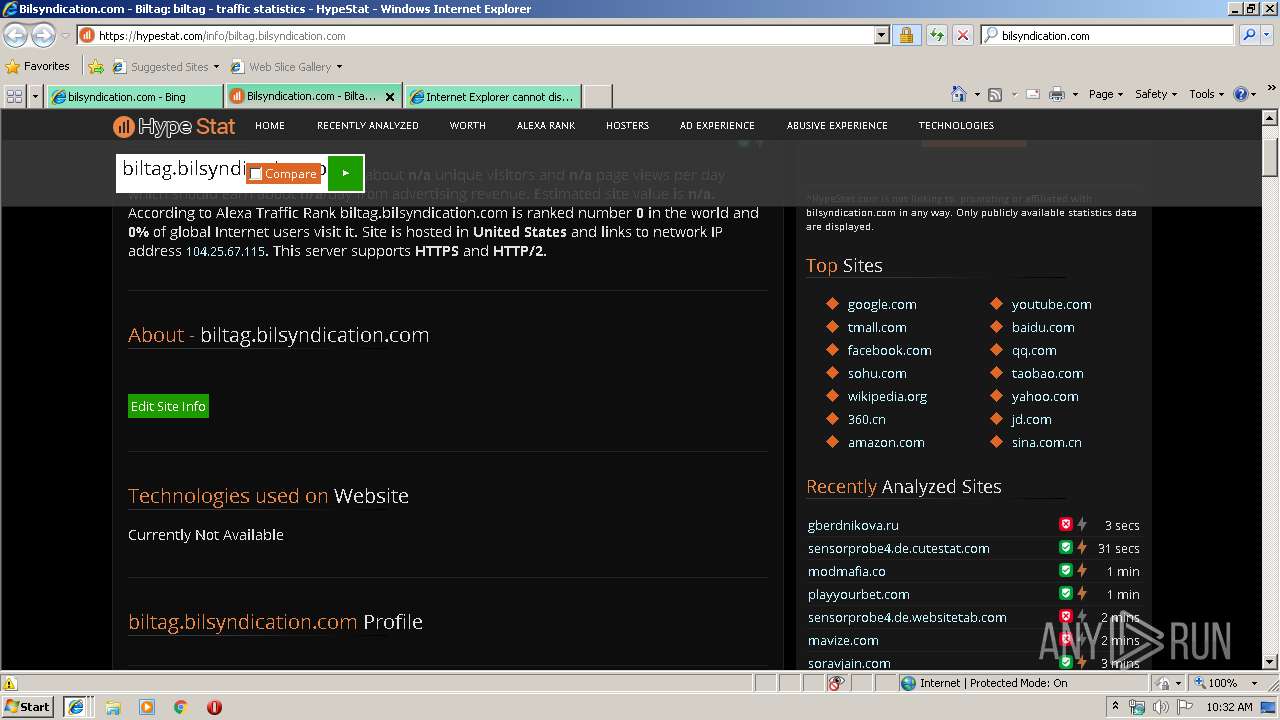
Task: Click the Hype Stat logo
Action: pos(174,126)
